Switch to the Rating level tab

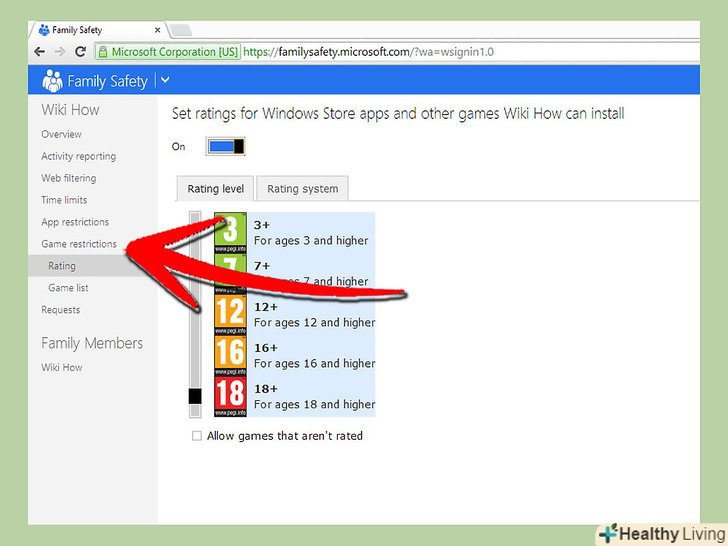[215, 188]
